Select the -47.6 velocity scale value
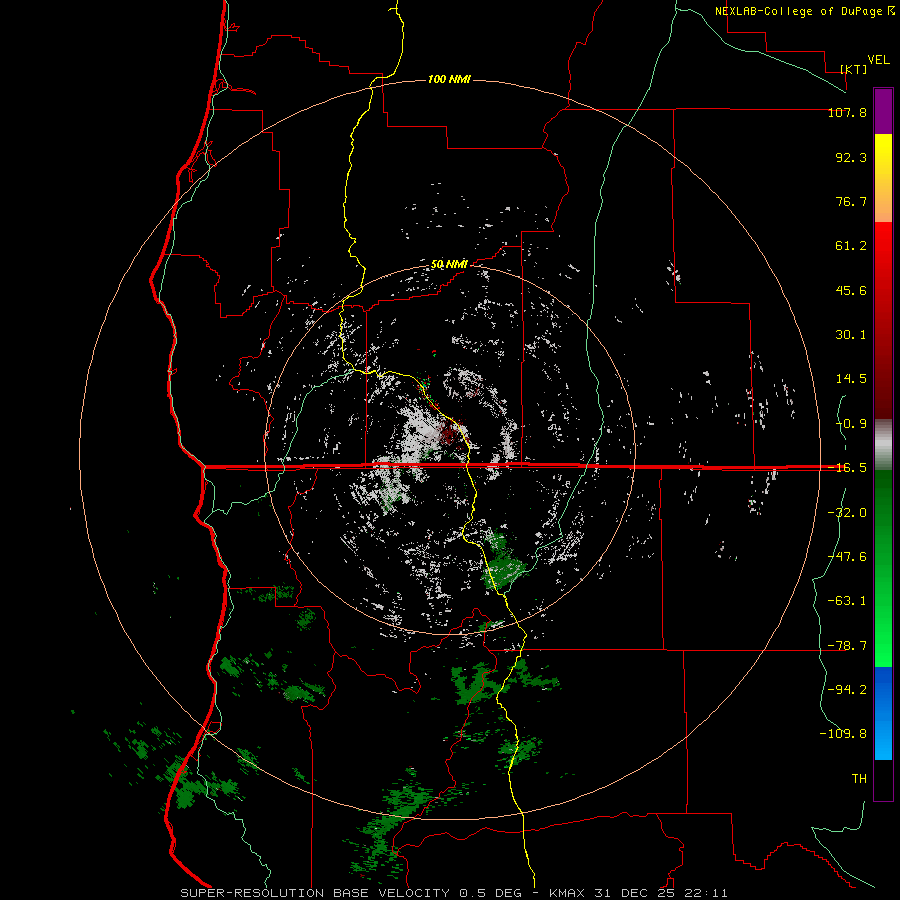900x900 pixels. pyautogui.click(x=847, y=557)
